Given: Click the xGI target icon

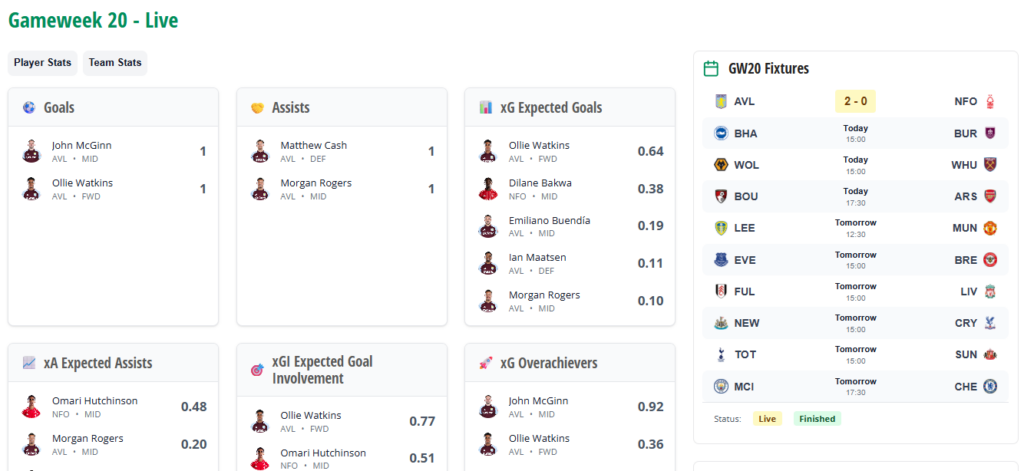Looking at the screenshot, I should coord(257,370).
